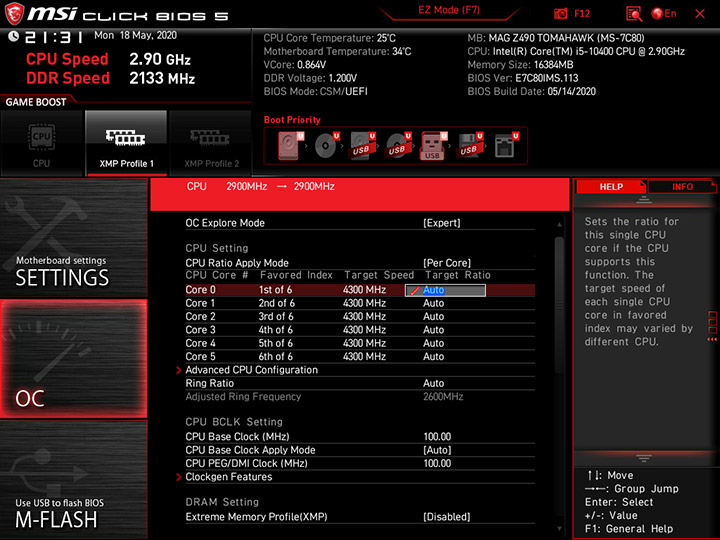Click the help panel bottom grip handle
This screenshot has width=720, height=540.
(x=644, y=458)
